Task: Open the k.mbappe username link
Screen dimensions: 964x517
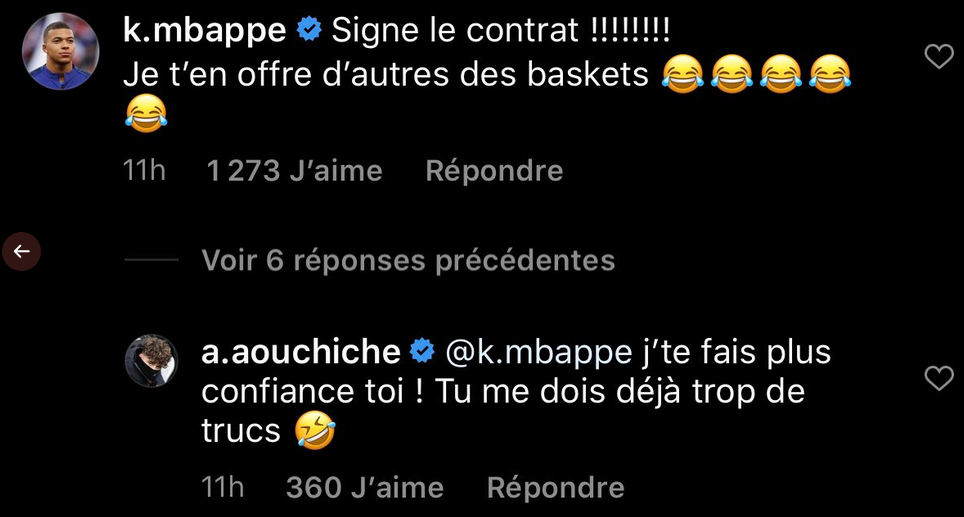Action: pos(203,31)
